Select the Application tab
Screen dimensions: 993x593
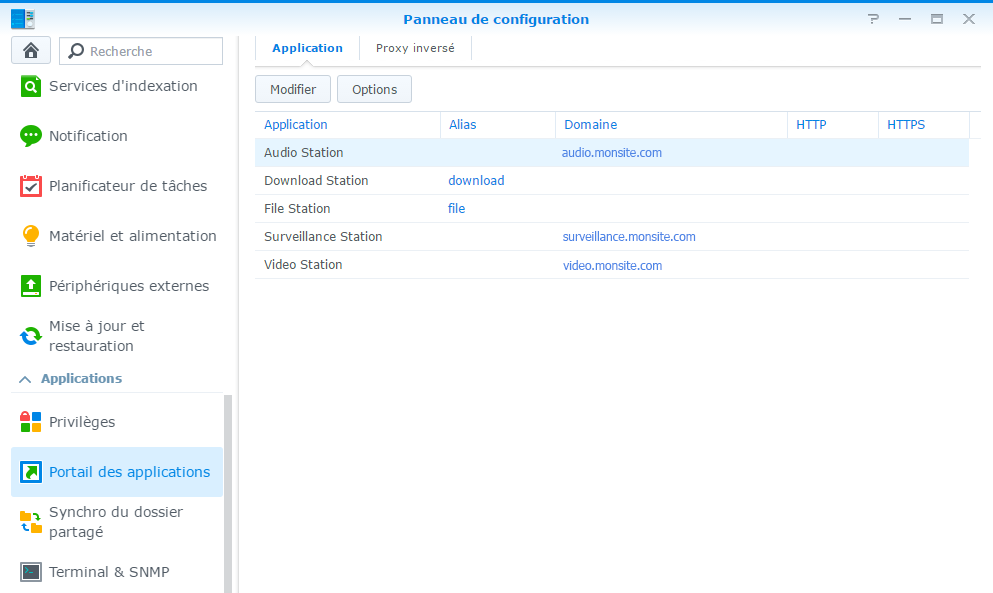pos(307,48)
